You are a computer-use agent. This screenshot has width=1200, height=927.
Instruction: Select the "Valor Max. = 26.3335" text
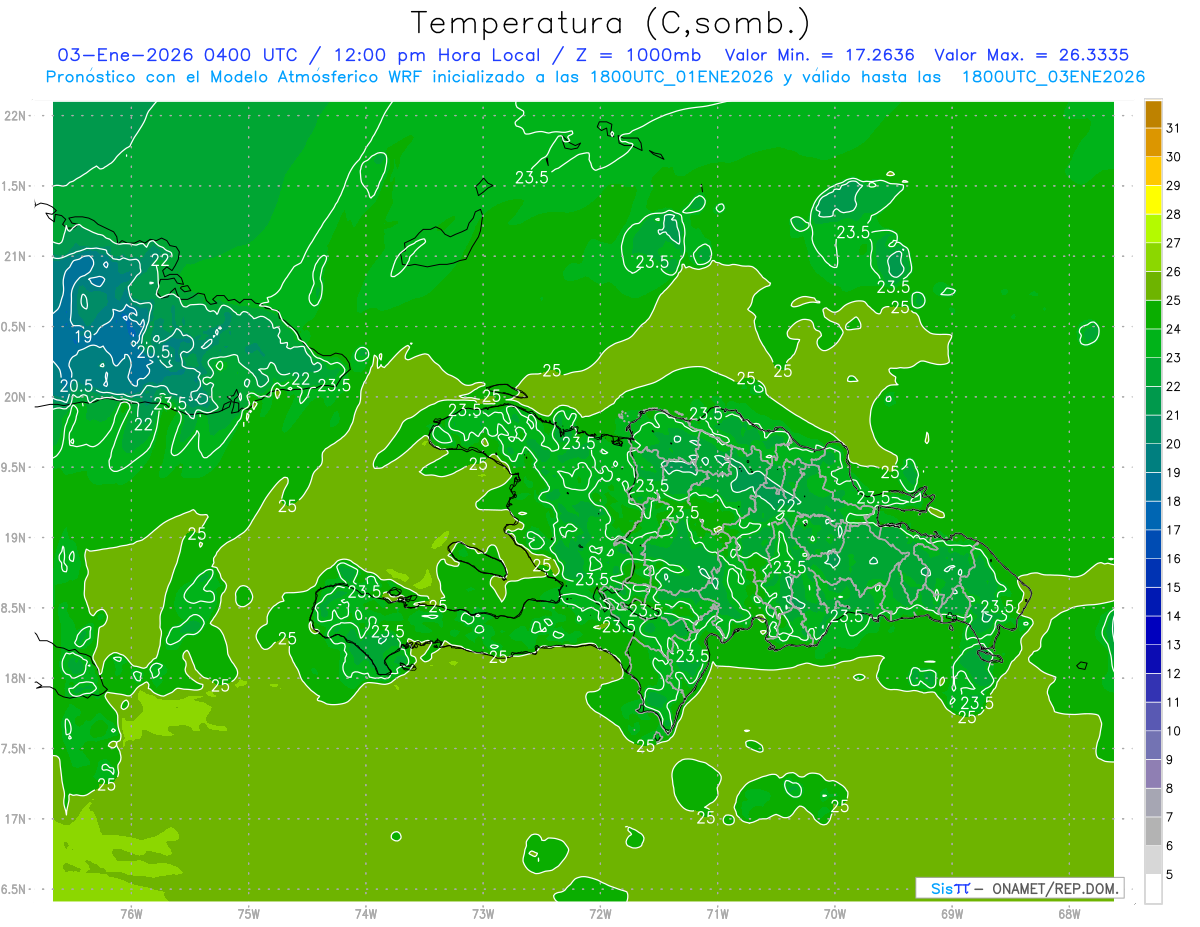click(1032, 55)
